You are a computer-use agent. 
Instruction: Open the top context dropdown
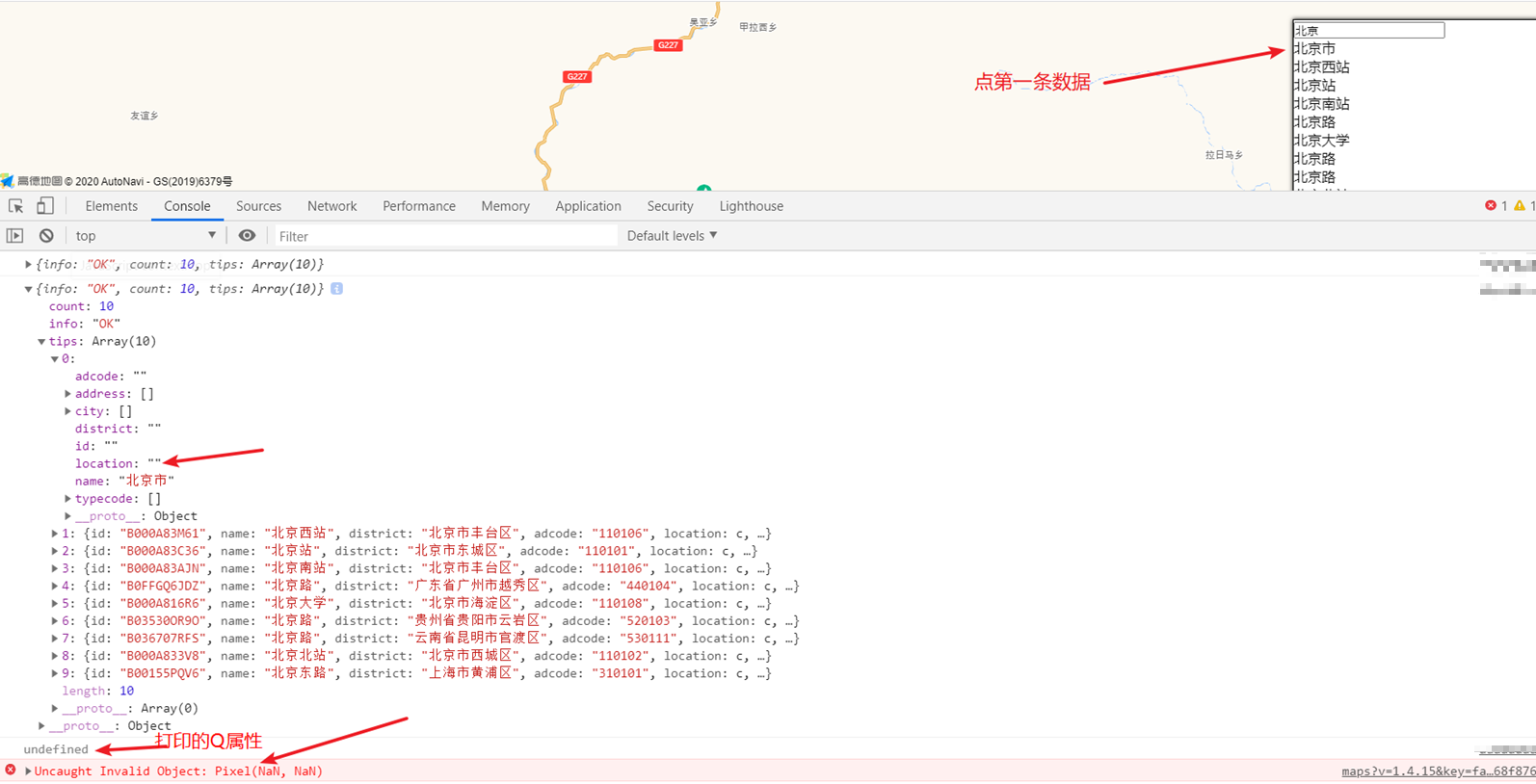tap(146, 236)
